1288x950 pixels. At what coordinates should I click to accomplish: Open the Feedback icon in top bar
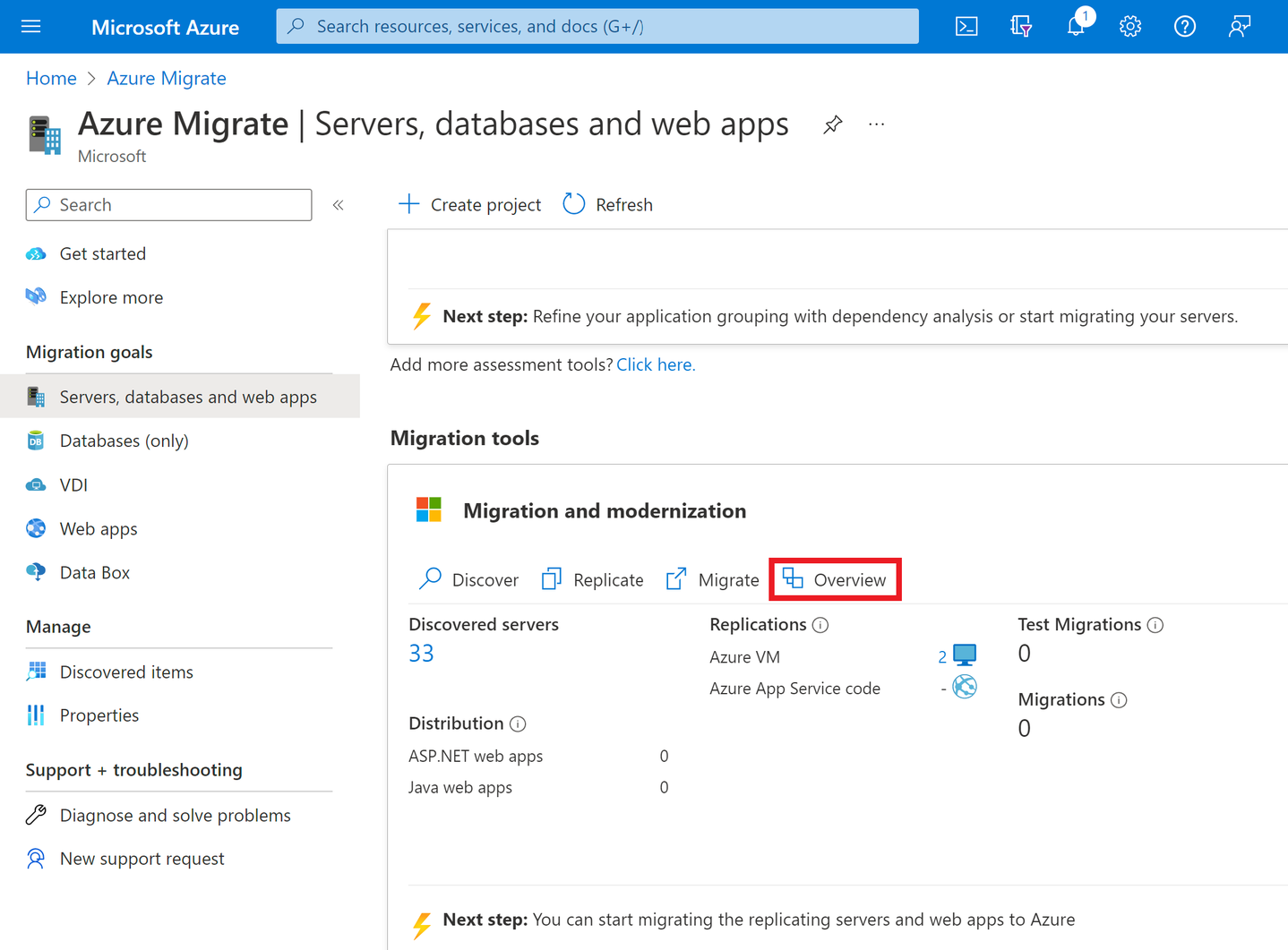coord(1240,27)
